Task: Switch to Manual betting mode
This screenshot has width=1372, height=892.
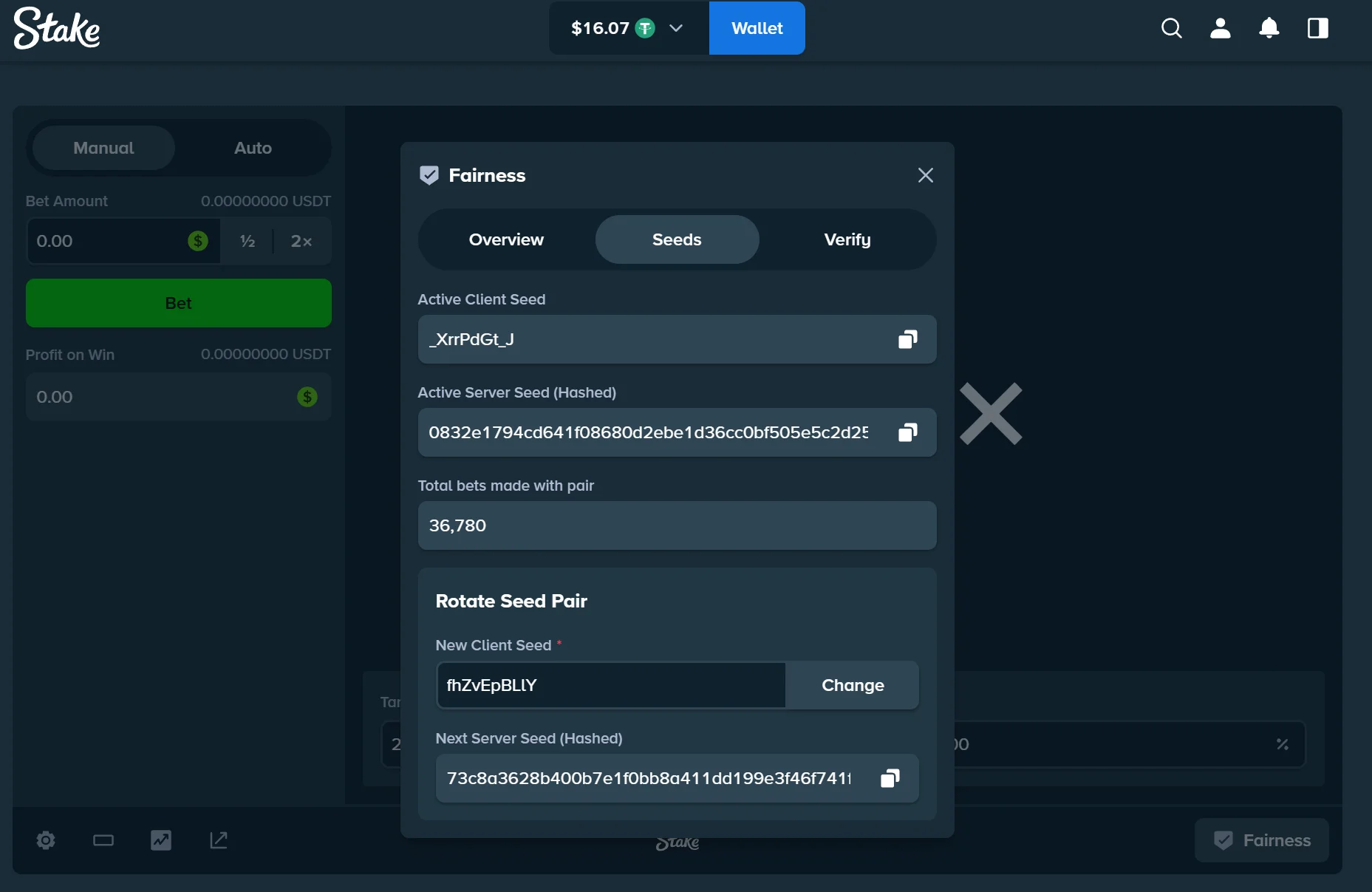Action: [103, 148]
